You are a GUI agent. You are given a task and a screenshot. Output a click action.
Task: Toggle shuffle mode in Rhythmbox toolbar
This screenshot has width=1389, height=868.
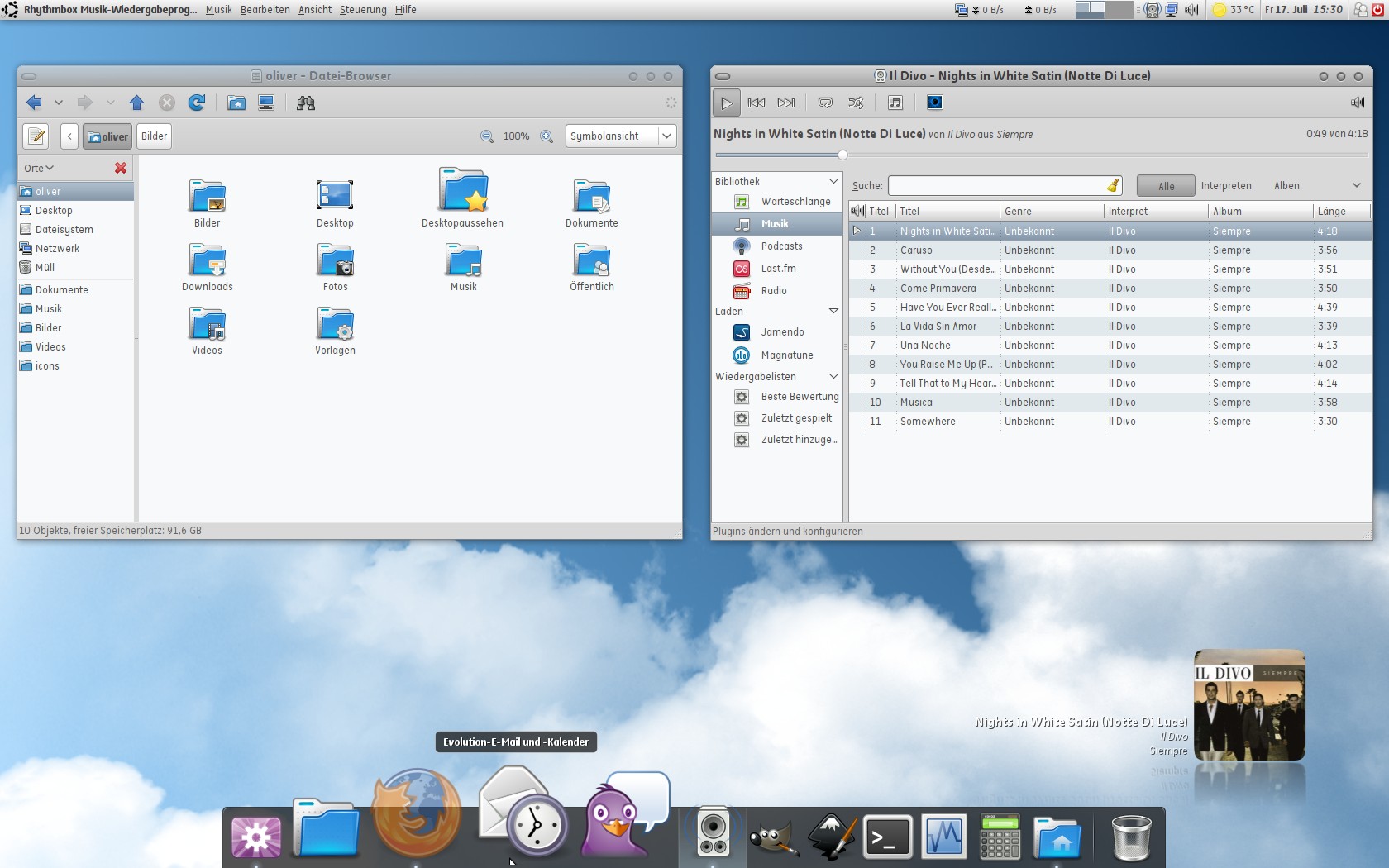(856, 103)
